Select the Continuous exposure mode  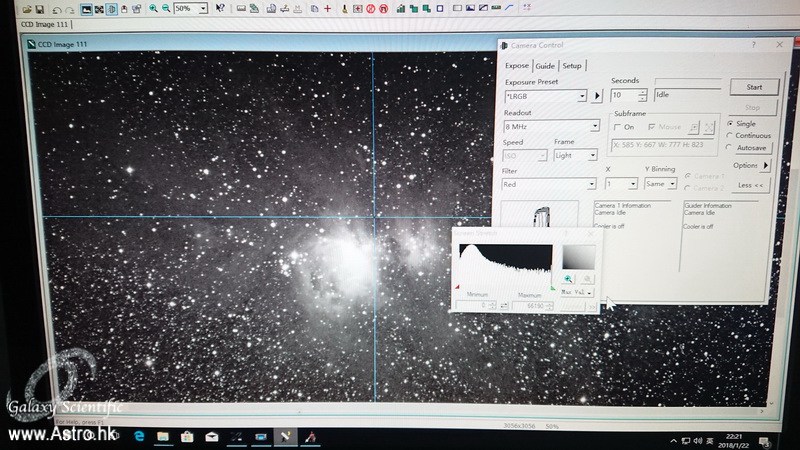731,135
